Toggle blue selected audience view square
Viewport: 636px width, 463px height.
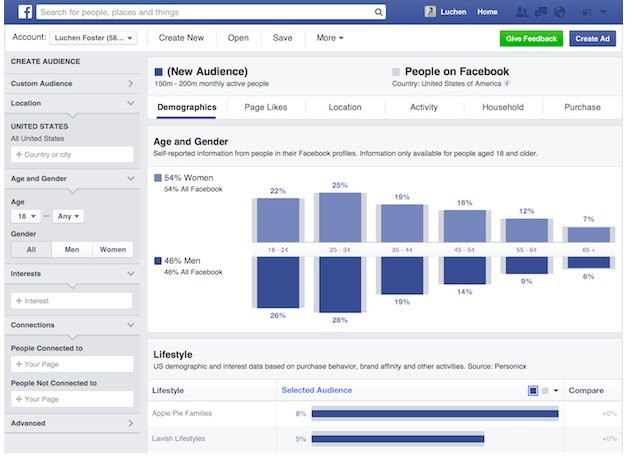point(533,390)
